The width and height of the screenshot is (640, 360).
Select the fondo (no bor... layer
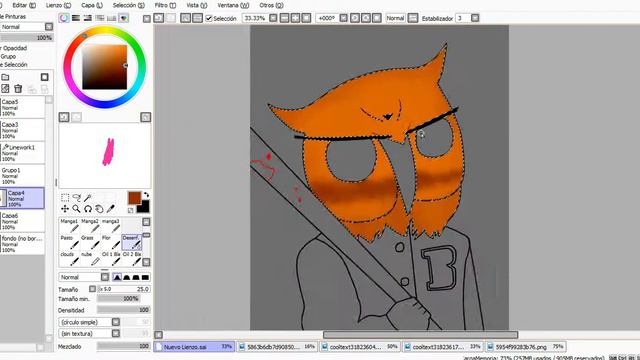tap(22, 244)
